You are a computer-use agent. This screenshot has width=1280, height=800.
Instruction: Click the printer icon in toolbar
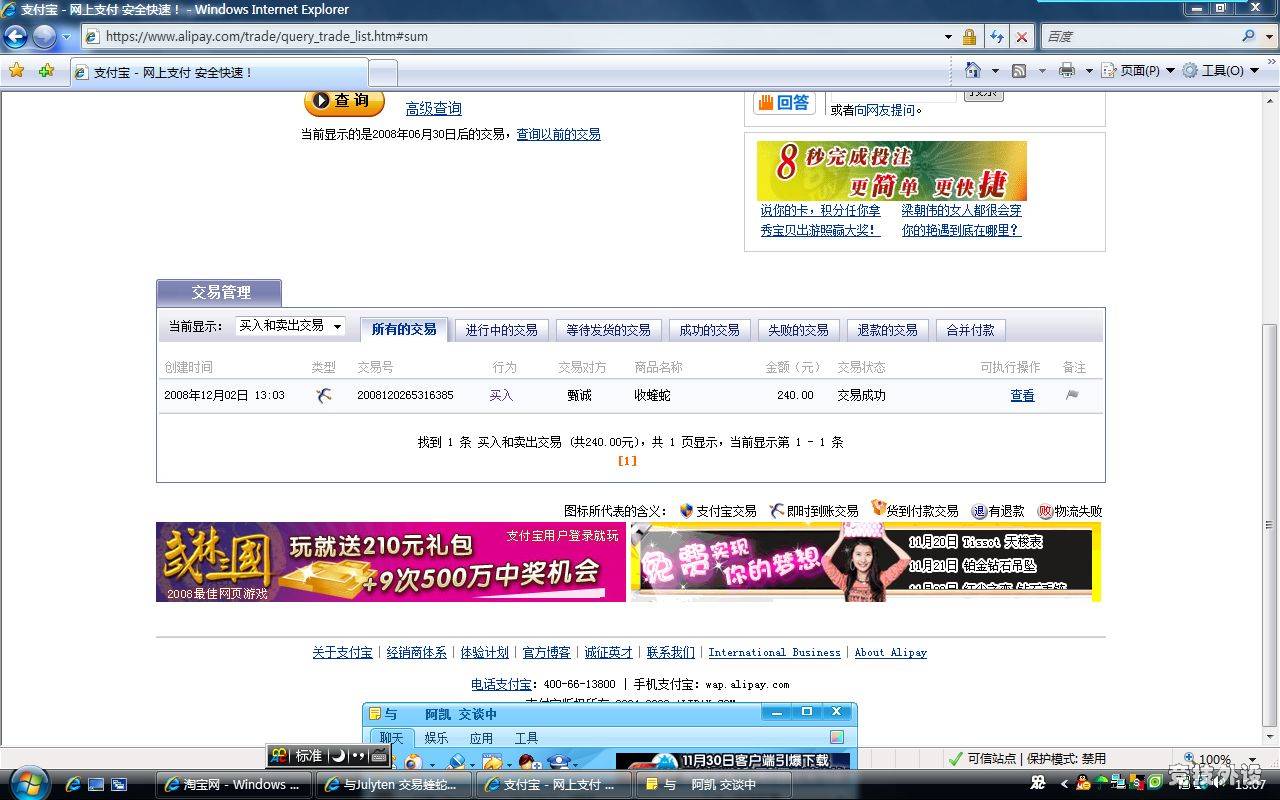[x=1067, y=70]
